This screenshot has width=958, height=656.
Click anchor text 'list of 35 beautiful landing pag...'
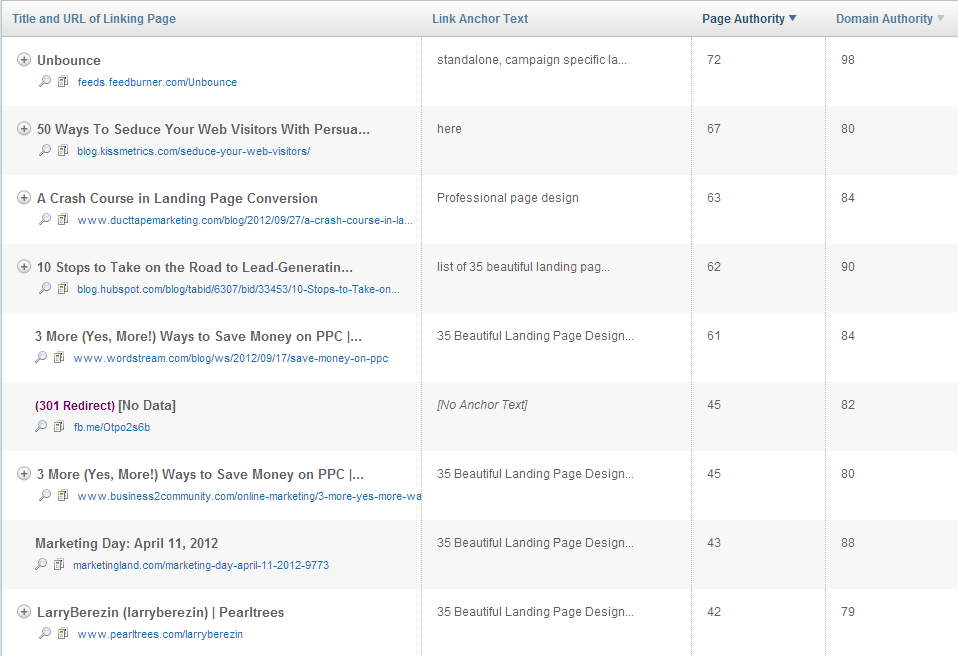tap(523, 267)
